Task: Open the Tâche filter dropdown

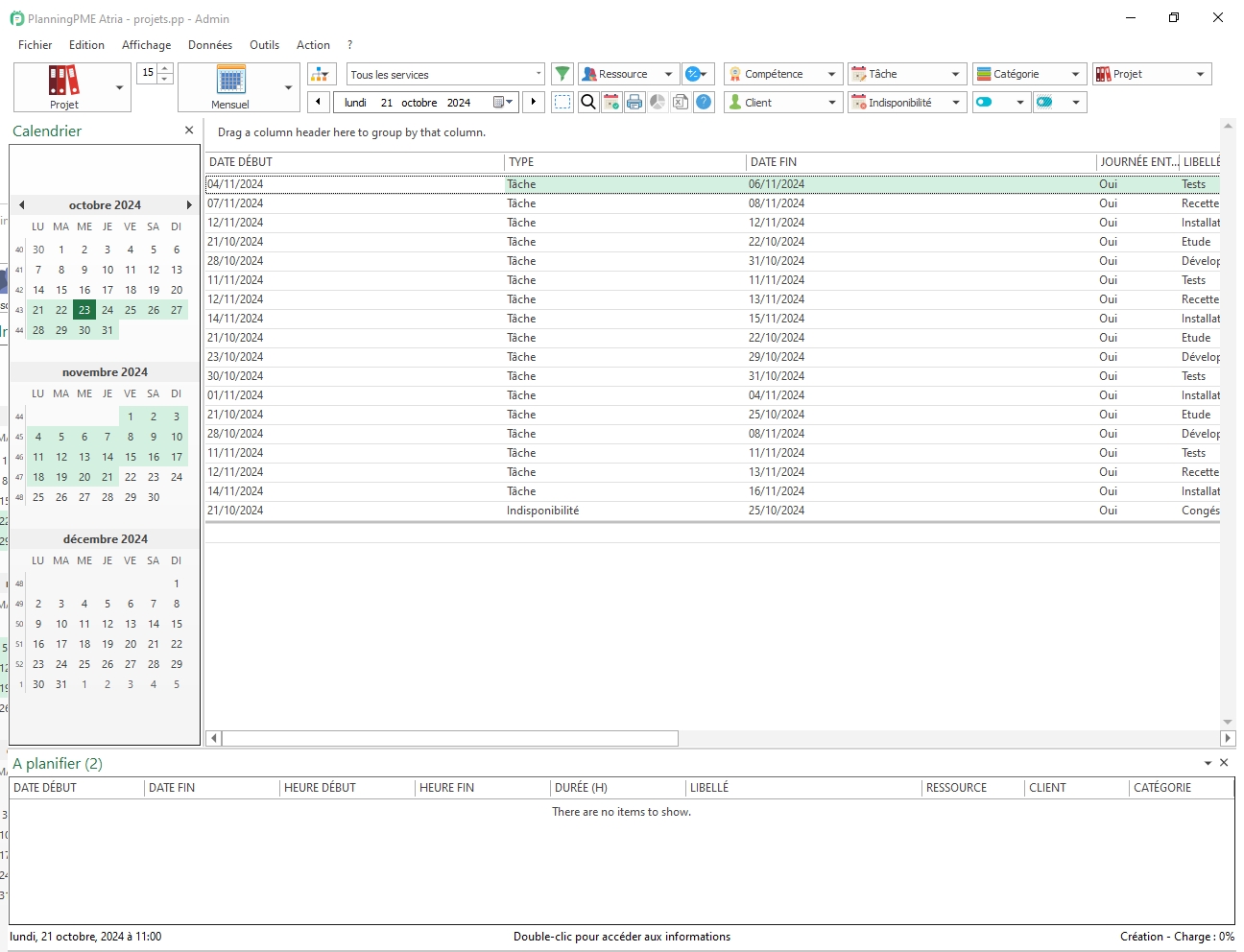Action: [907, 74]
